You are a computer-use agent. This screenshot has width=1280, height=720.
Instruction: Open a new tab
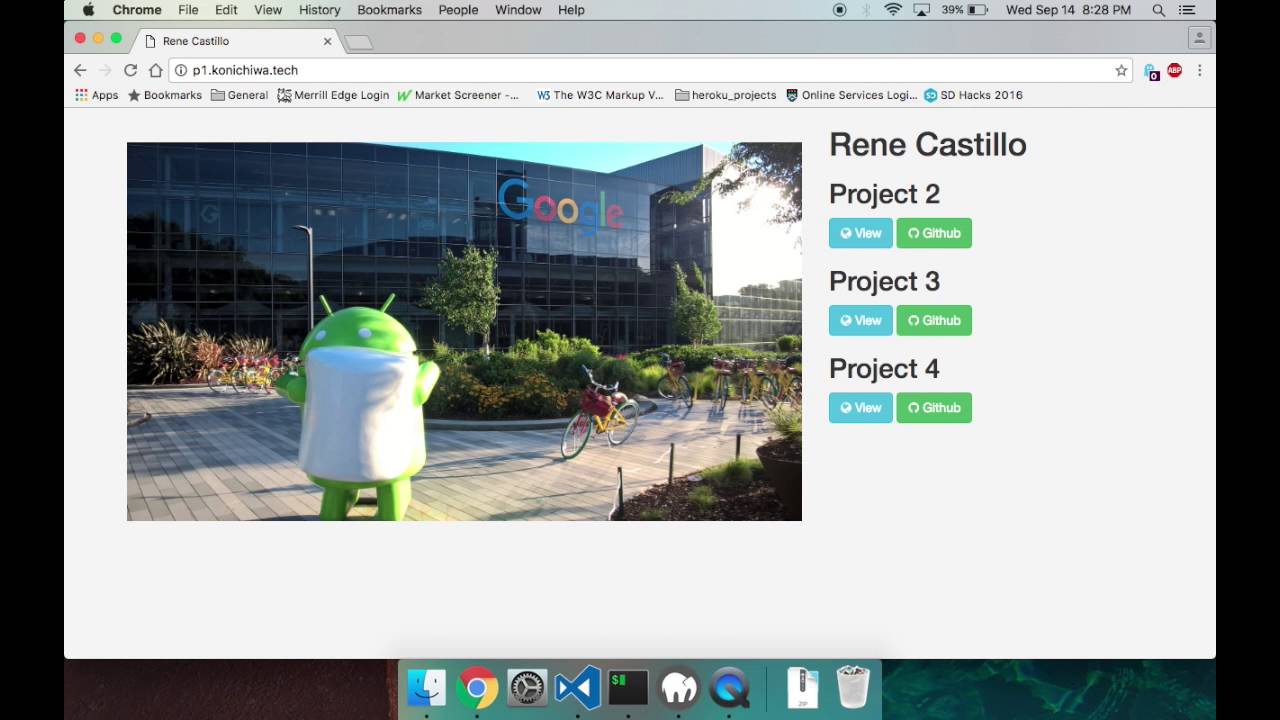click(358, 42)
